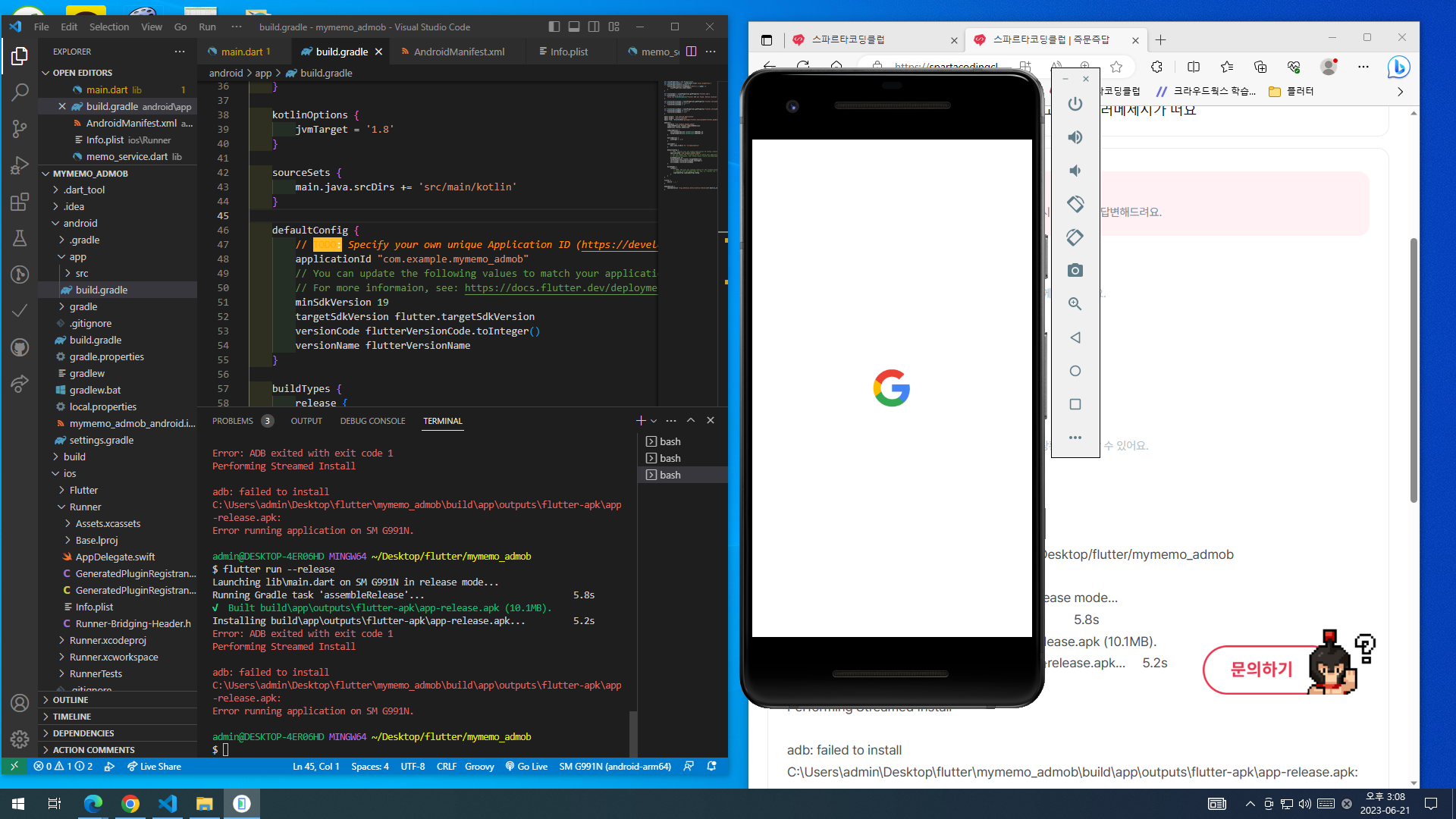Screen dimensions: 1456x819
Task: Expand the OUTLINE section
Action: (x=118, y=700)
